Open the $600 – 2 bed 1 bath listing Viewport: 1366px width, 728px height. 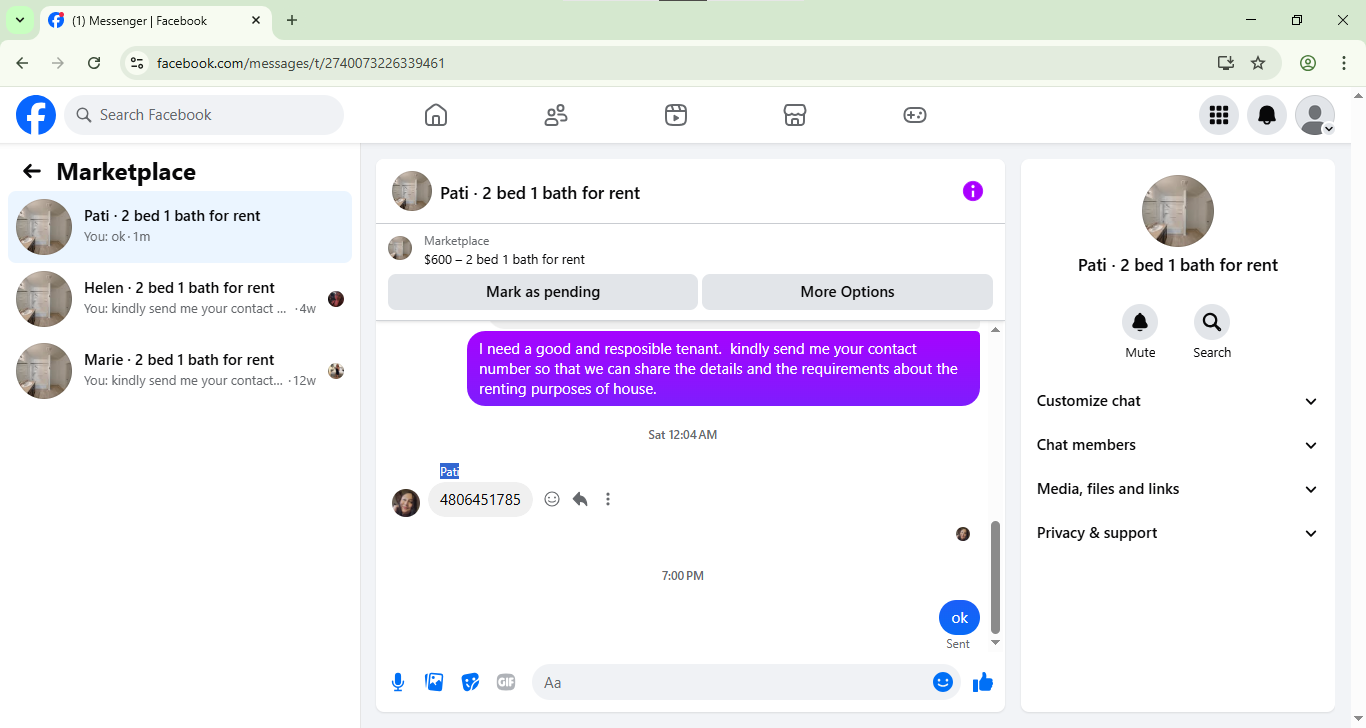coord(504,259)
